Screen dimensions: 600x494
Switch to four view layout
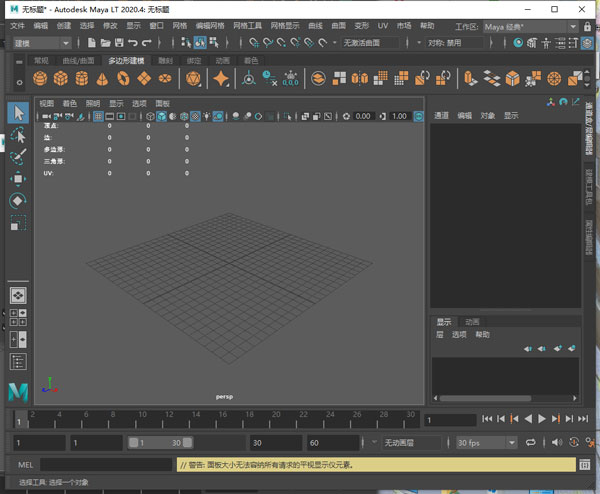(x=18, y=318)
